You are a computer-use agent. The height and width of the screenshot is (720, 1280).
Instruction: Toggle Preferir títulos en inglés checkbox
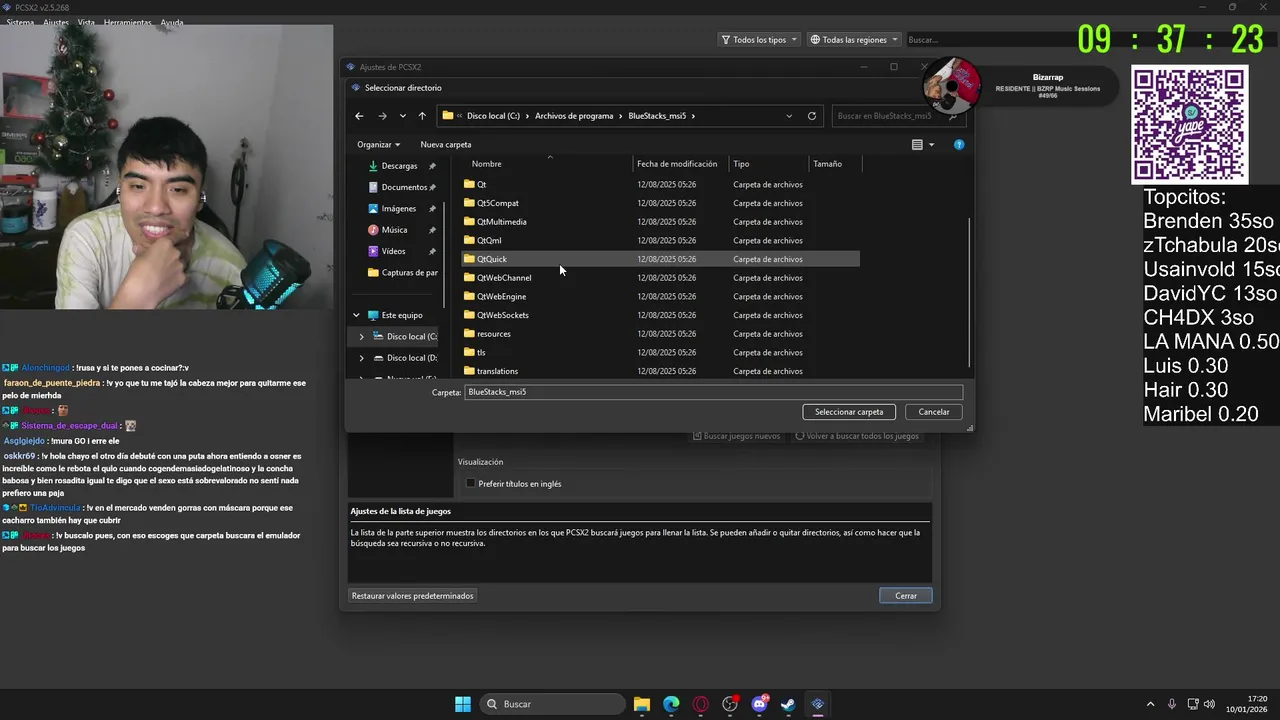[471, 484]
